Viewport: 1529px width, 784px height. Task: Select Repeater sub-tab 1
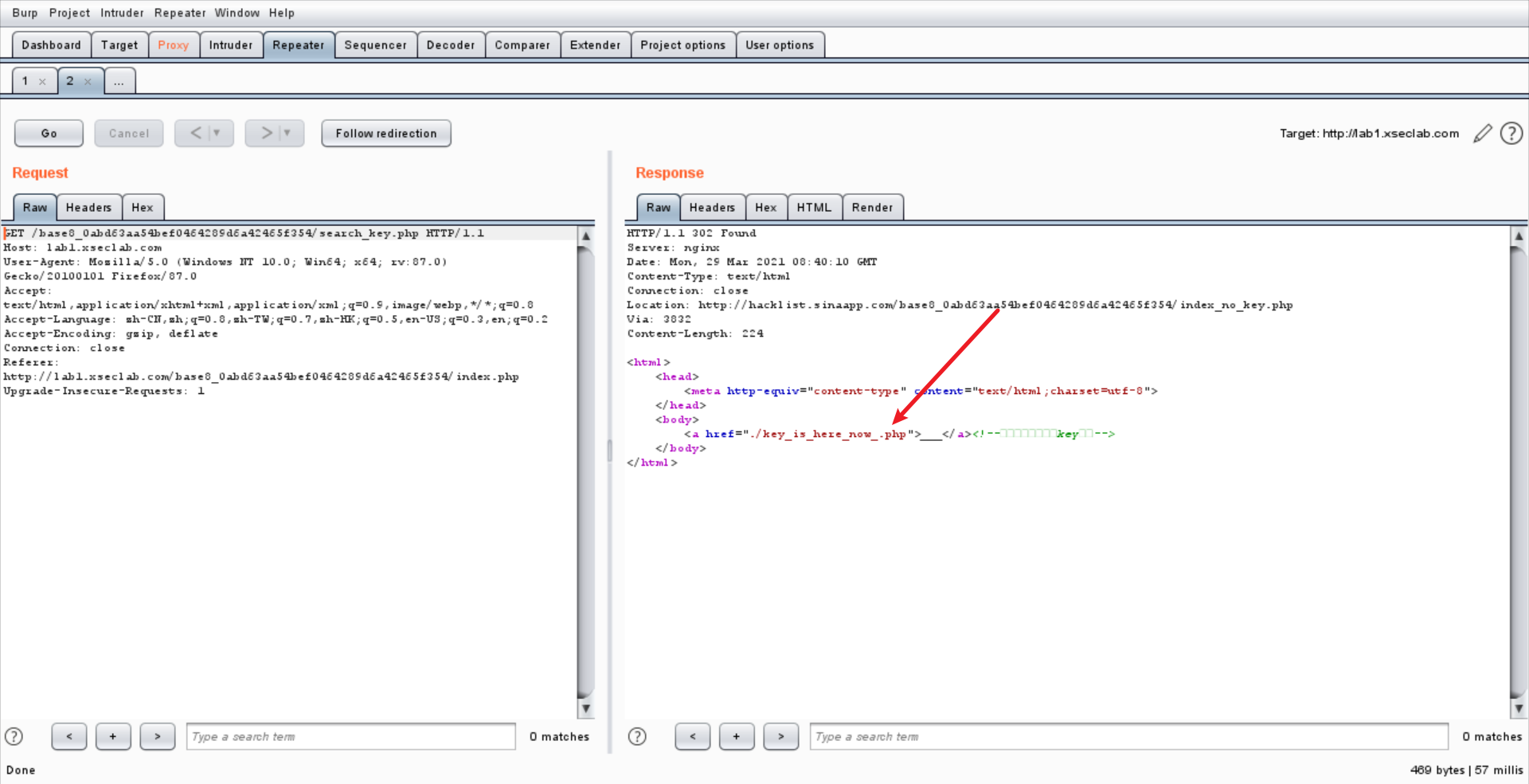click(26, 81)
